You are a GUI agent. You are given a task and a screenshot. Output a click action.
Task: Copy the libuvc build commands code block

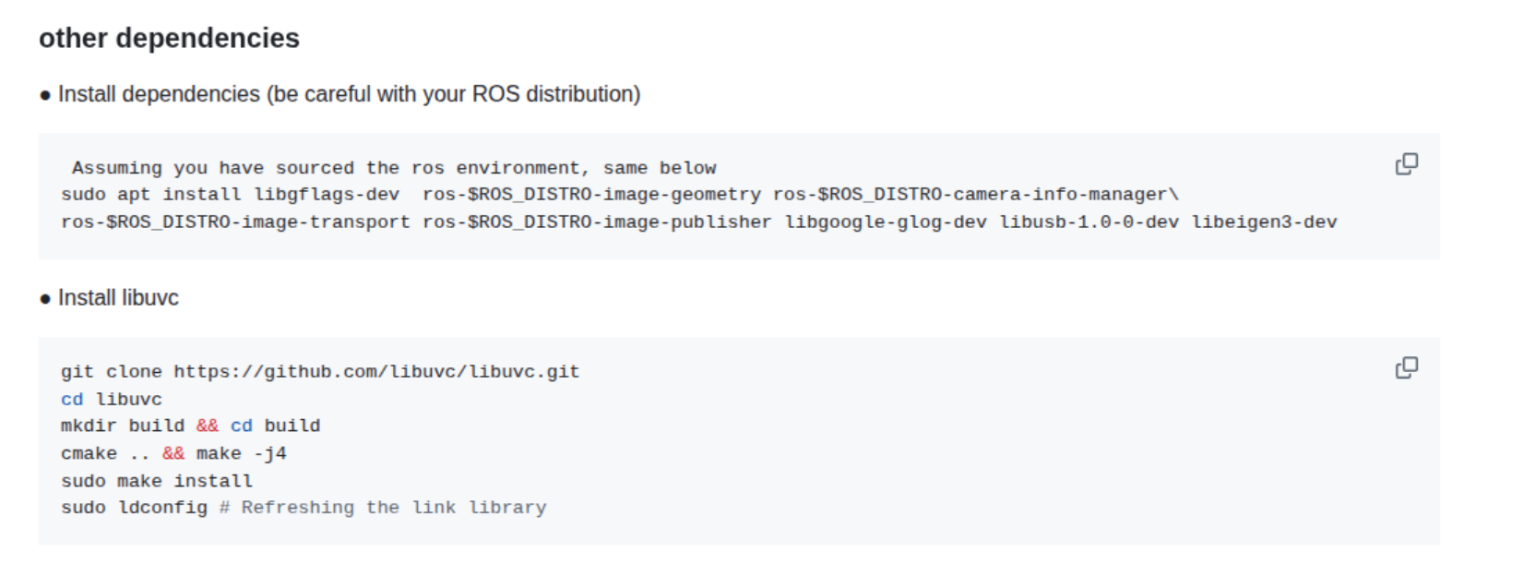(x=1406, y=368)
